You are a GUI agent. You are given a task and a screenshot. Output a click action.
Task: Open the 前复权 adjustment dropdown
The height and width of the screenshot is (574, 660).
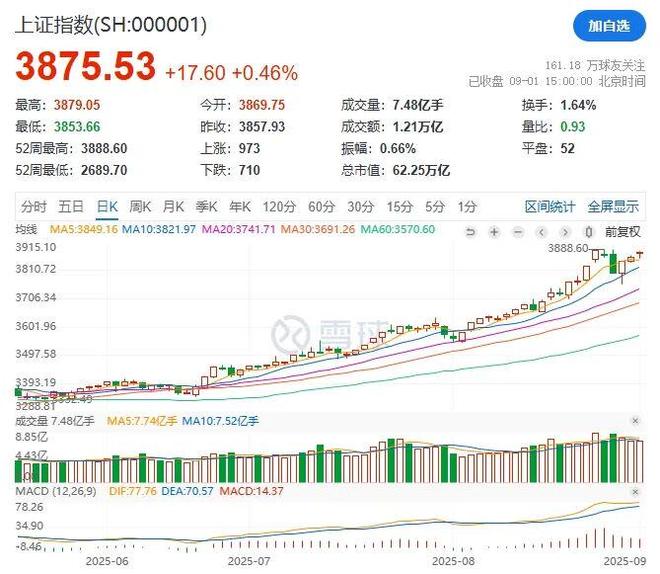621,230
